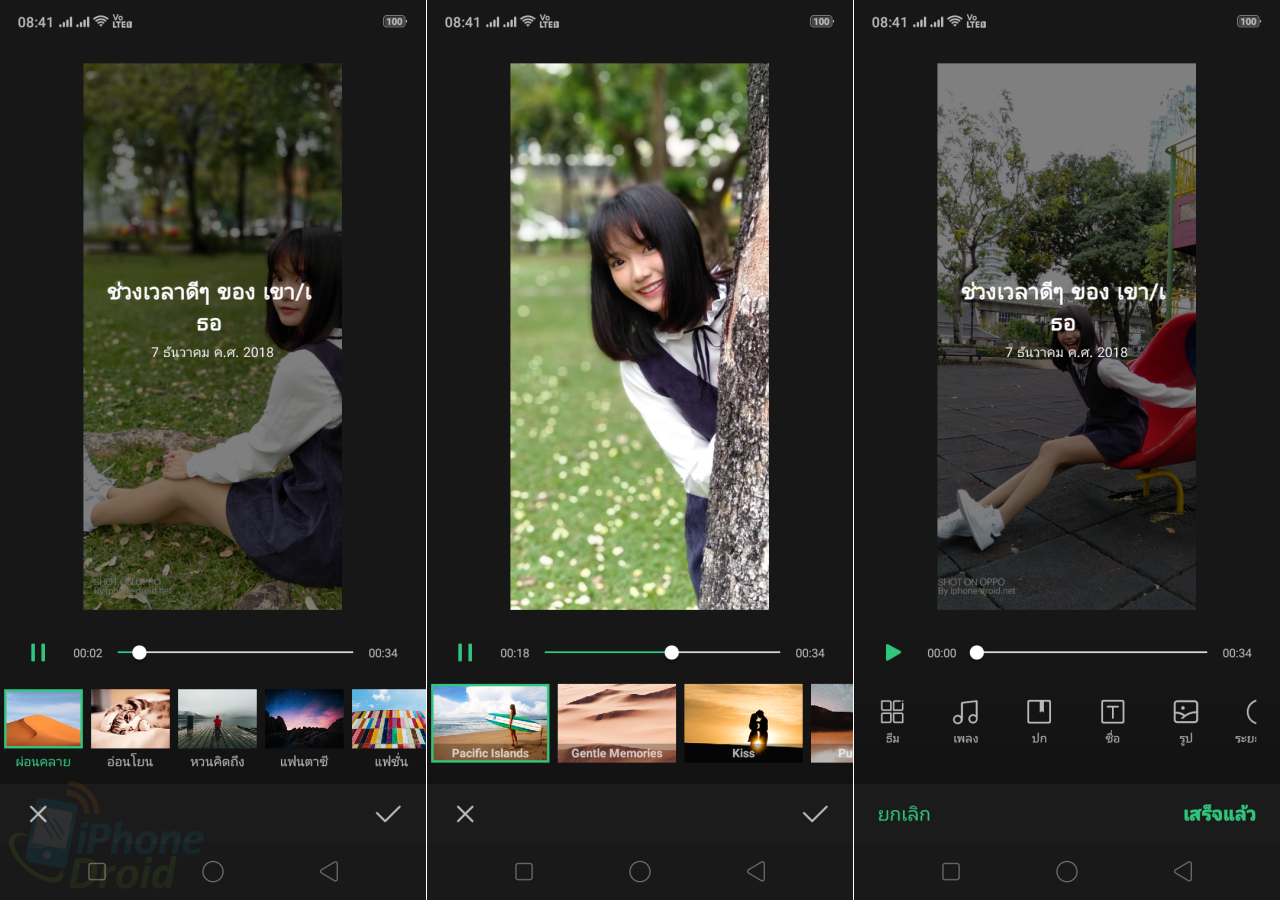Tap the 00:18 elapsed time on middle screen
1280x900 pixels.
click(x=515, y=653)
